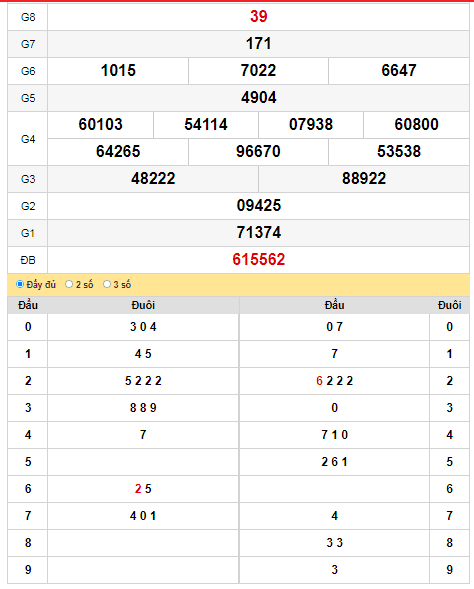Click the G6 number 1015
This screenshot has height=589, width=474.
tap(118, 71)
